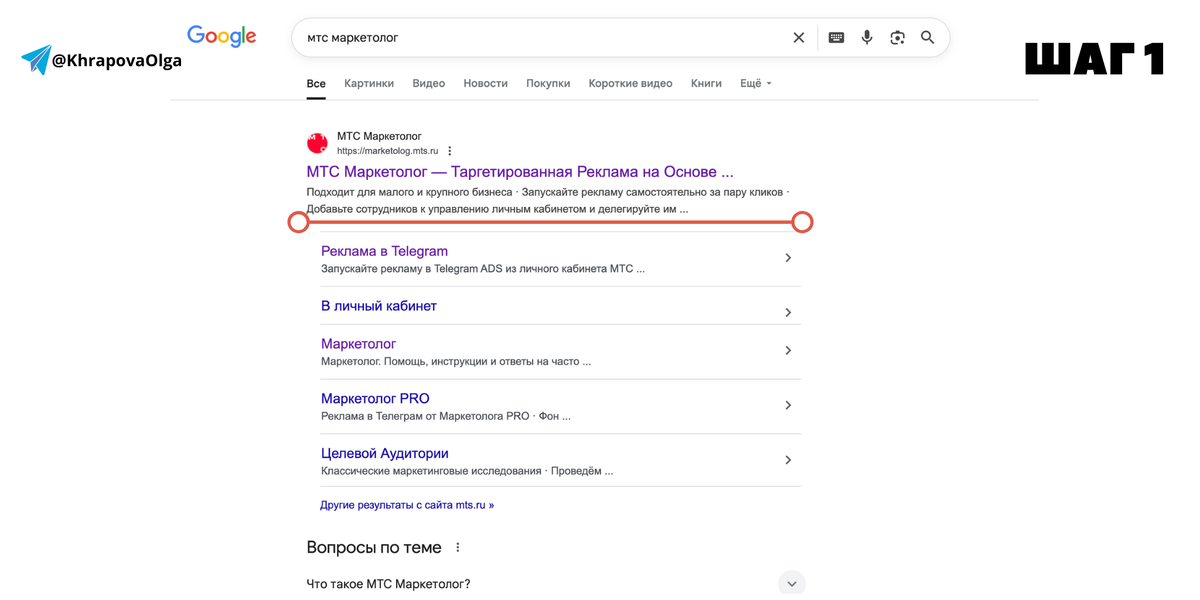Click the Google logo
The image size is (1200, 600).
(222, 37)
